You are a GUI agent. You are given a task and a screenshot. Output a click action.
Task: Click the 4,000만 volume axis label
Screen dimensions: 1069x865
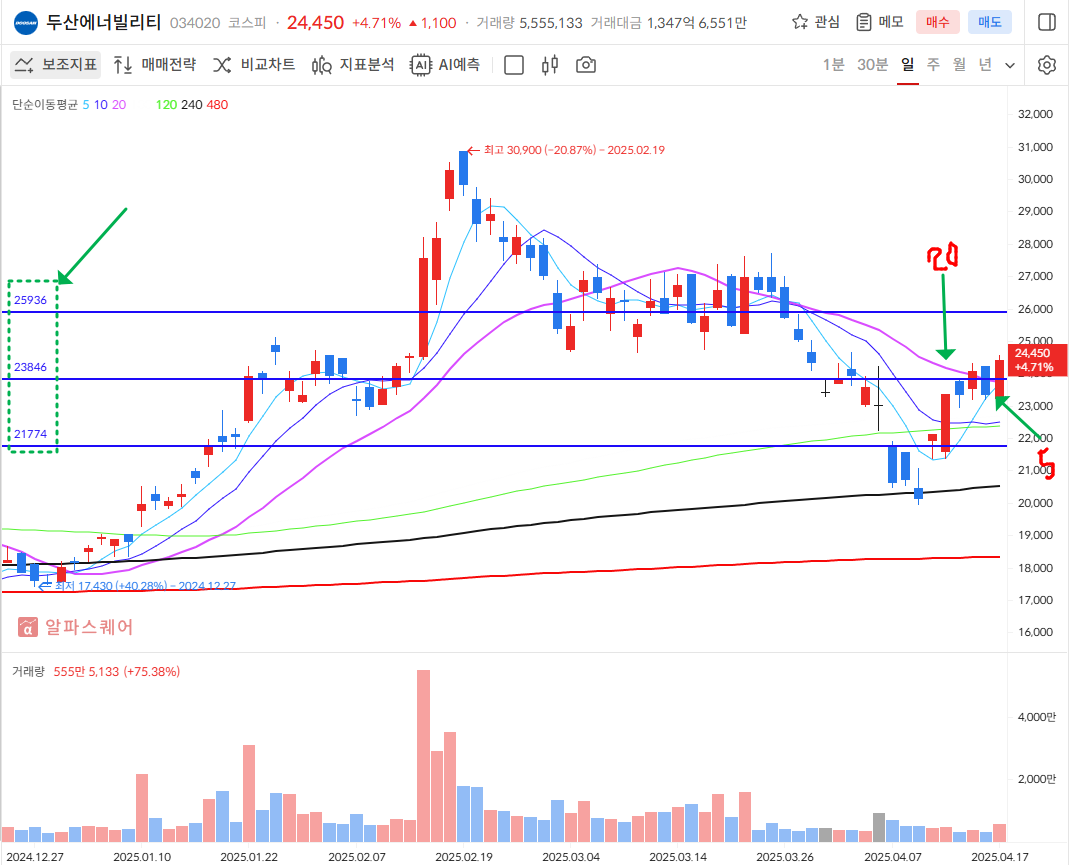pos(1036,717)
